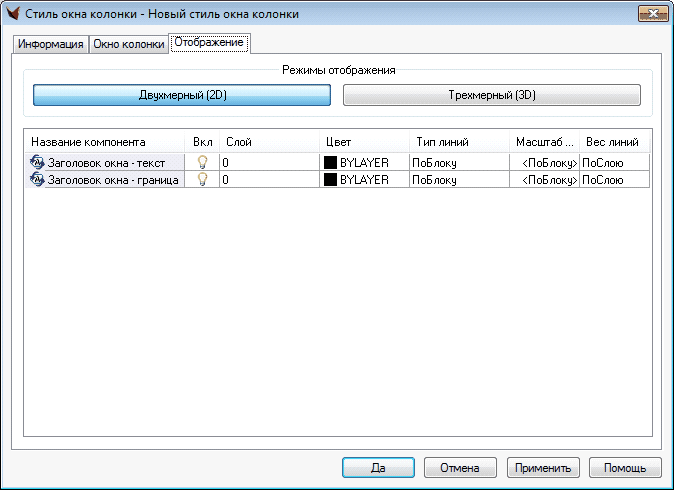This screenshot has height=490, width=674.
Task: Click the application icon in the title bar
Action: click(x=14, y=14)
